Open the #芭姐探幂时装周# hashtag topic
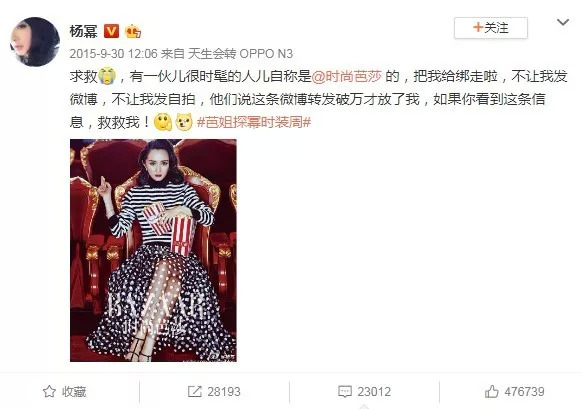Image resolution: width=582 pixels, height=409 pixels. [x=254, y=122]
